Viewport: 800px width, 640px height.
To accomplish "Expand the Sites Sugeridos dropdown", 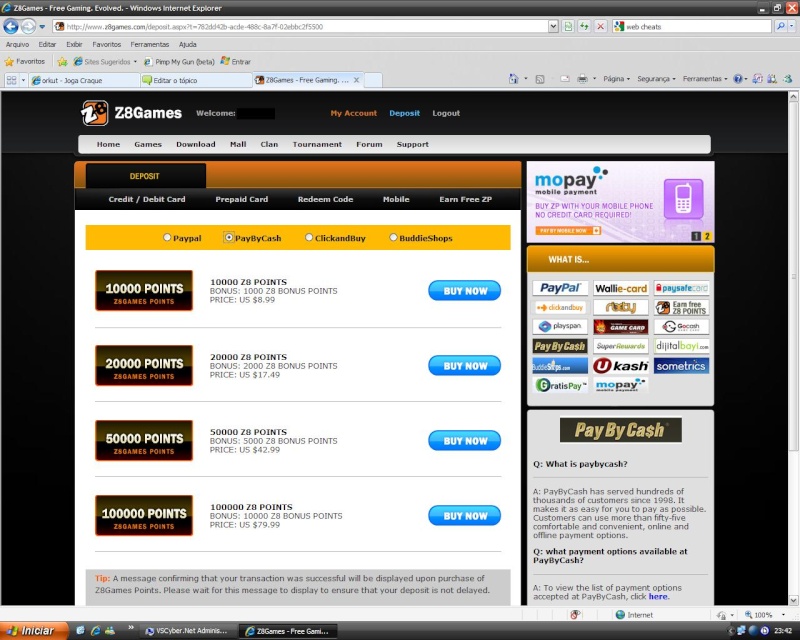I will click(x=135, y=62).
